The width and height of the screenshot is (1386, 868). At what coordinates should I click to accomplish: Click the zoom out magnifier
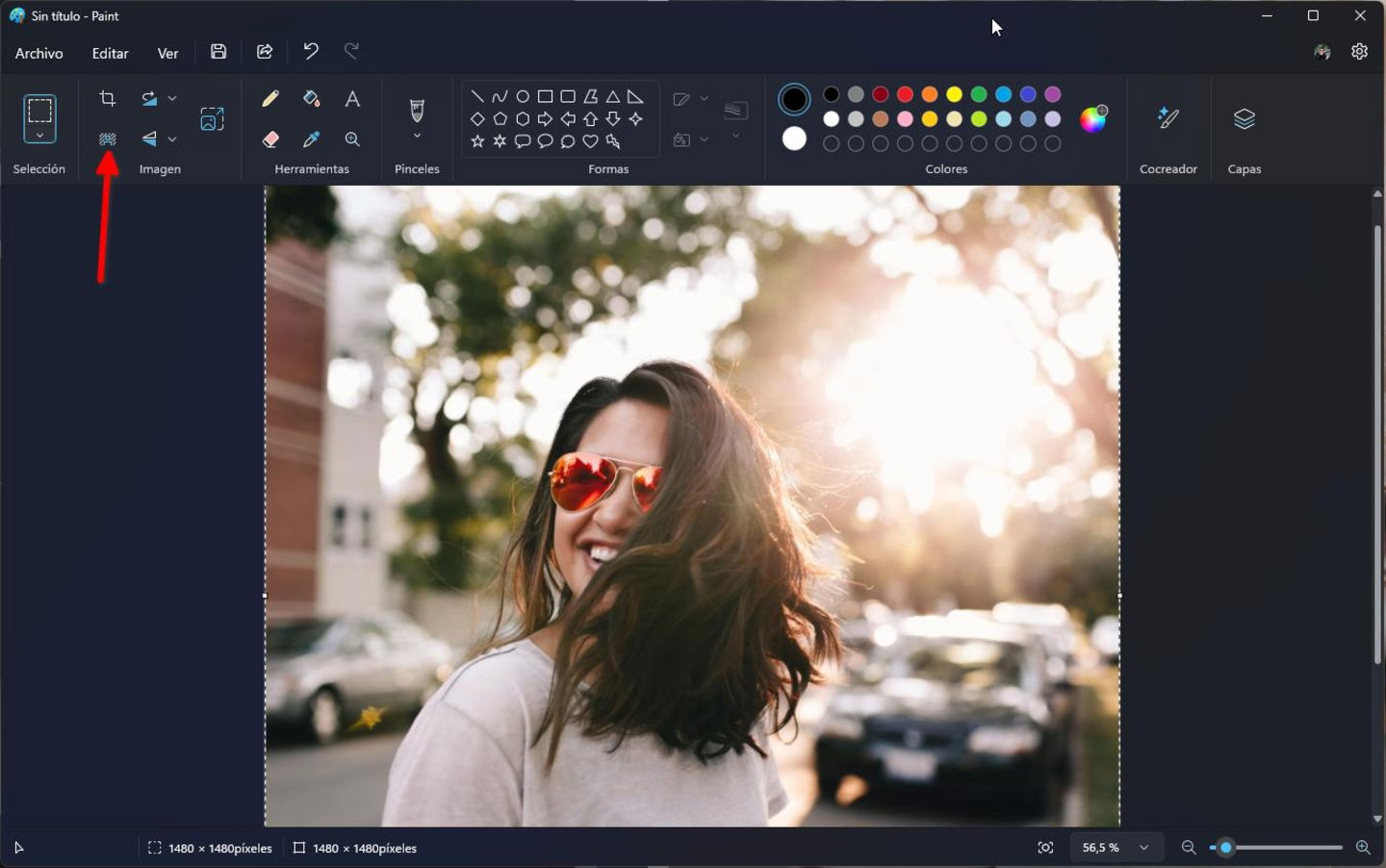pyautogui.click(x=1189, y=848)
